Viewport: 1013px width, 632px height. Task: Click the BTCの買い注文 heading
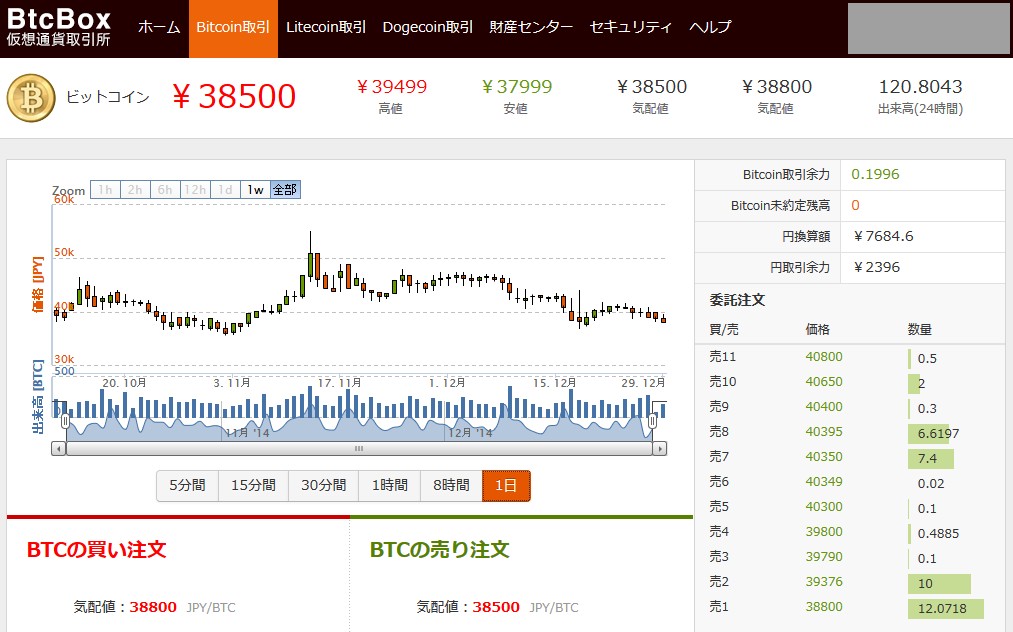coord(97,550)
